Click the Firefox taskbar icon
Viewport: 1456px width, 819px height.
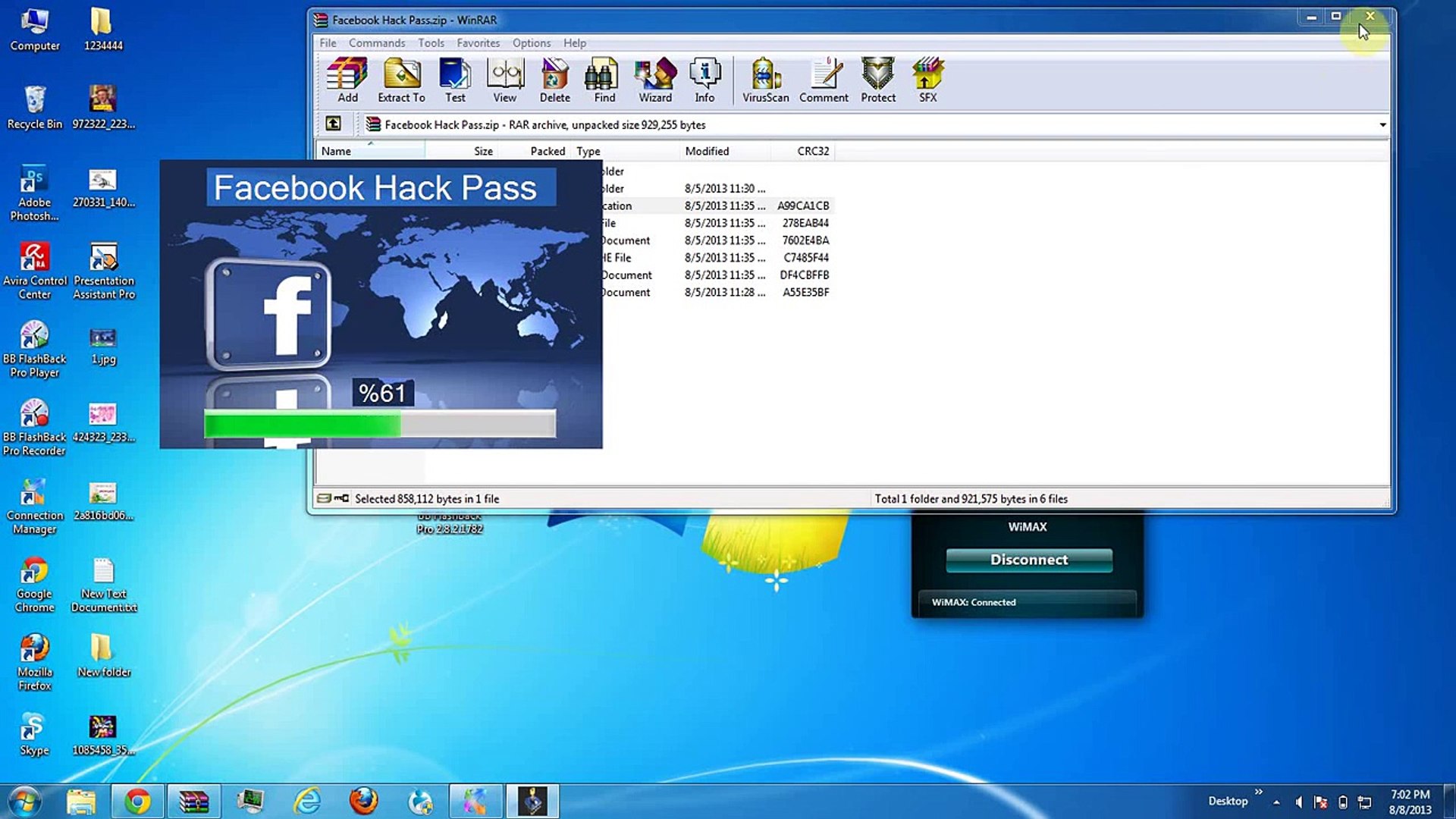pyautogui.click(x=363, y=802)
